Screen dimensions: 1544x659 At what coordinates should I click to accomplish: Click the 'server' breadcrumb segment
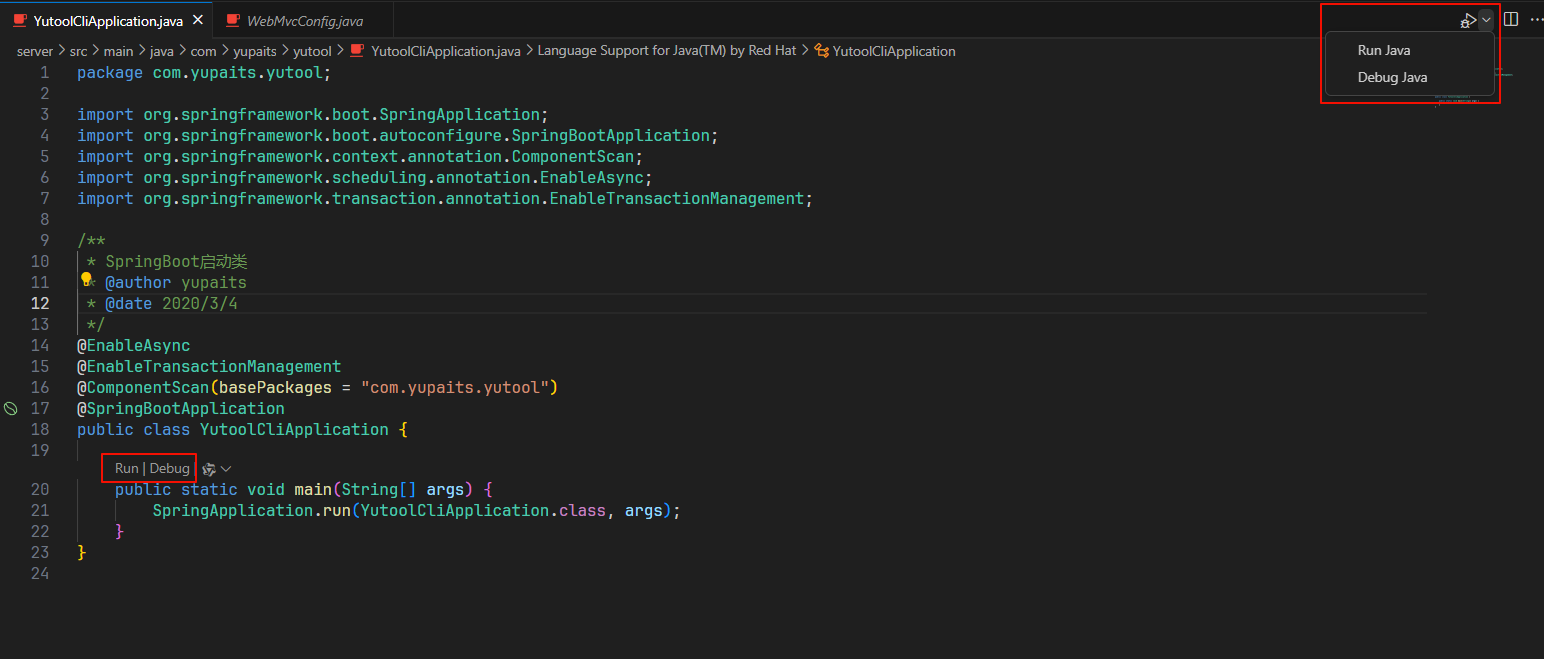pos(34,51)
